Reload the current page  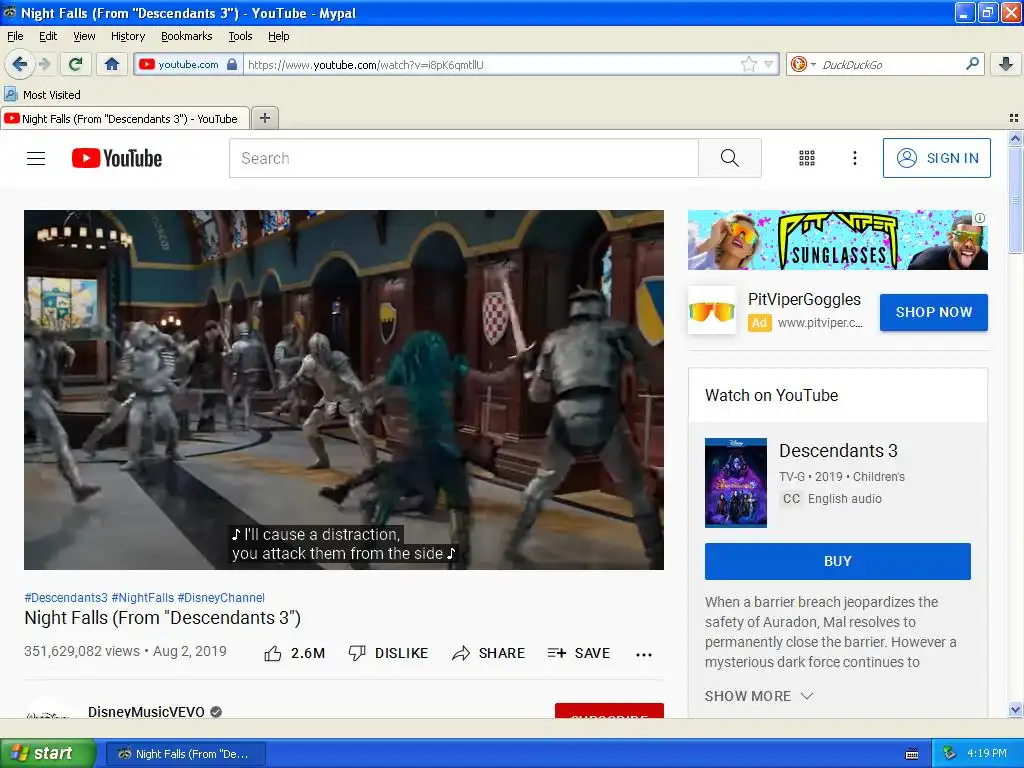click(76, 64)
